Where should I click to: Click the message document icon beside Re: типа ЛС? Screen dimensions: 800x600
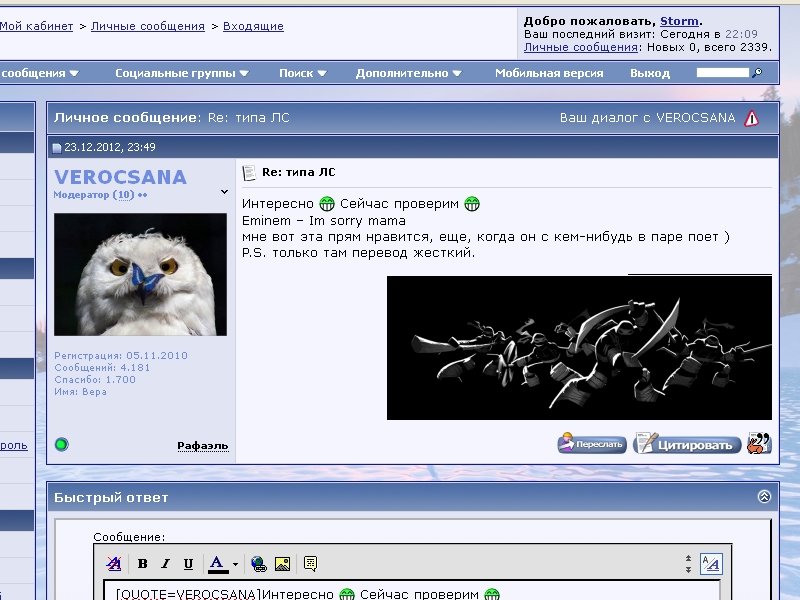click(x=249, y=173)
